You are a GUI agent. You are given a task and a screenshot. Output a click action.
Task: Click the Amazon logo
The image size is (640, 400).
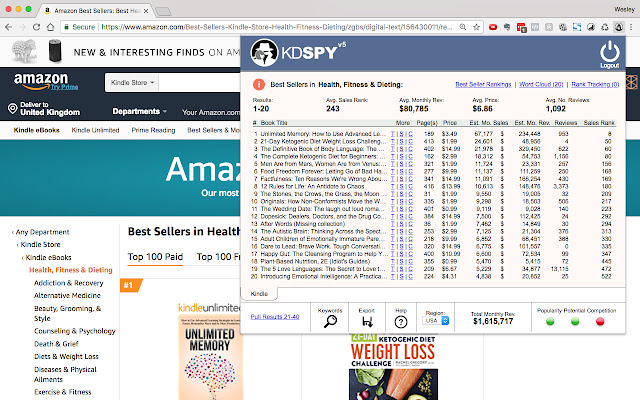[41, 80]
